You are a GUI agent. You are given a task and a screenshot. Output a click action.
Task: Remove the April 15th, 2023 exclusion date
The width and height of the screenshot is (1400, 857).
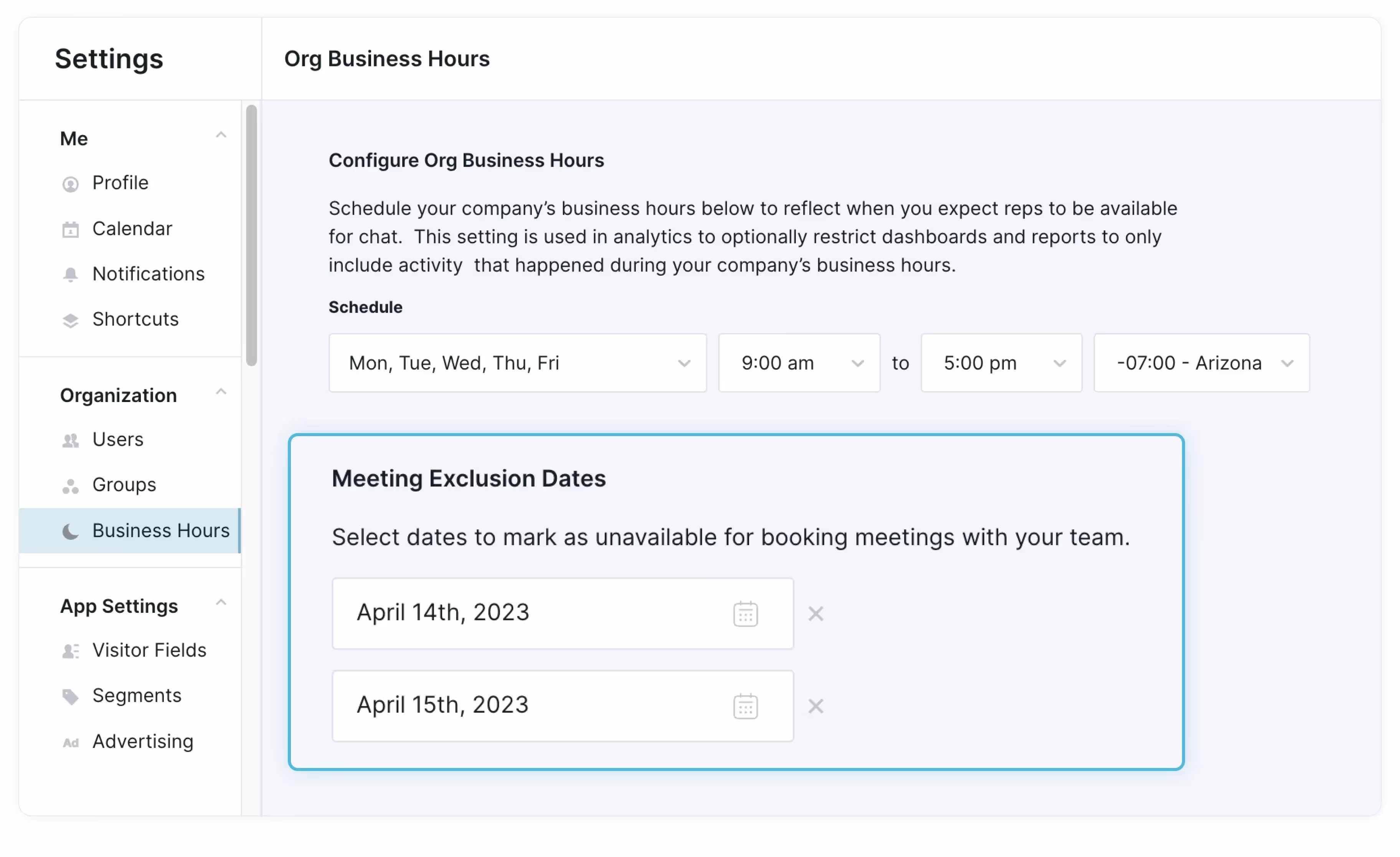tap(816, 706)
